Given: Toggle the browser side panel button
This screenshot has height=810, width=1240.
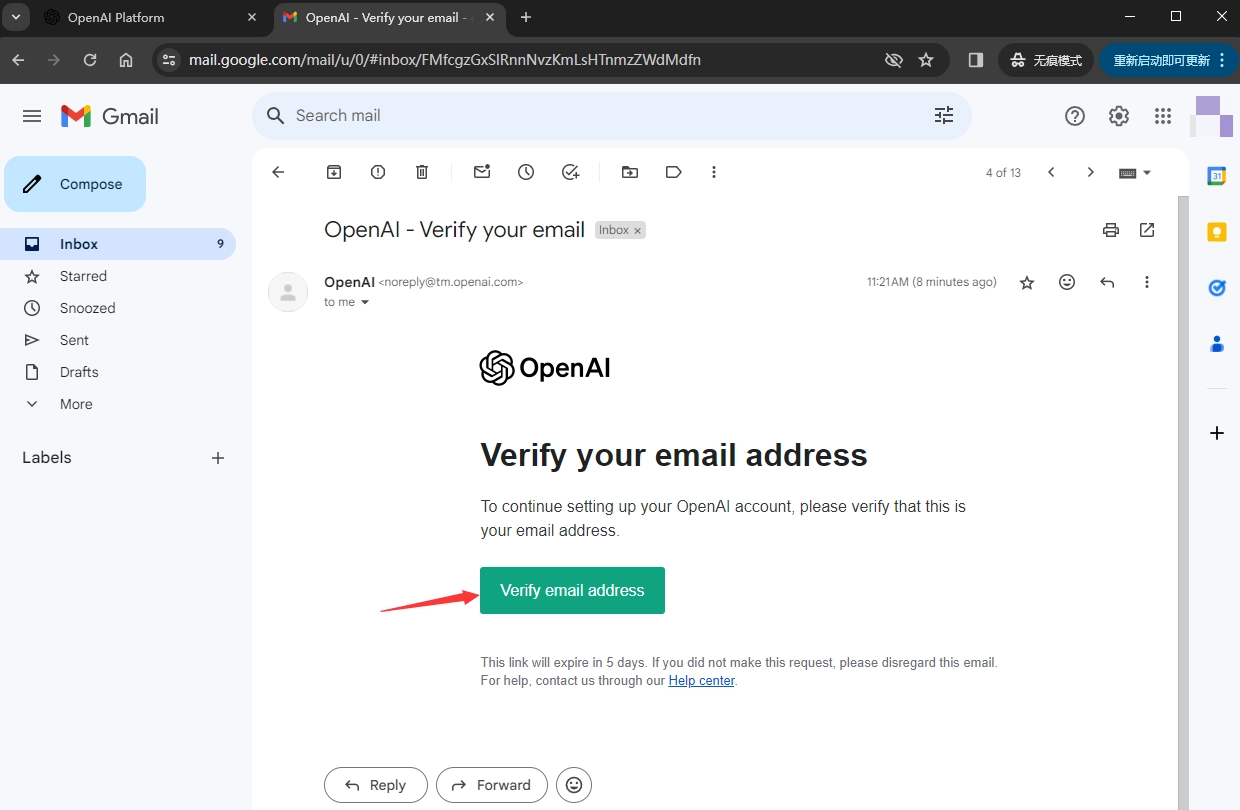Looking at the screenshot, I should tap(976, 60).
